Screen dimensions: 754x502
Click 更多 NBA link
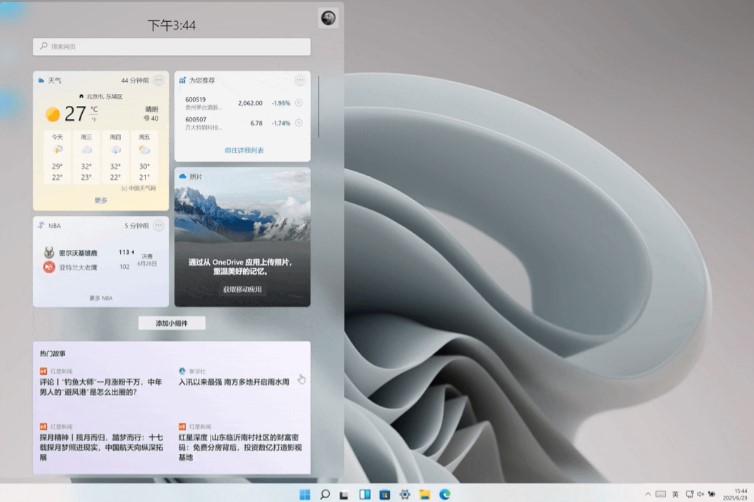point(101,298)
